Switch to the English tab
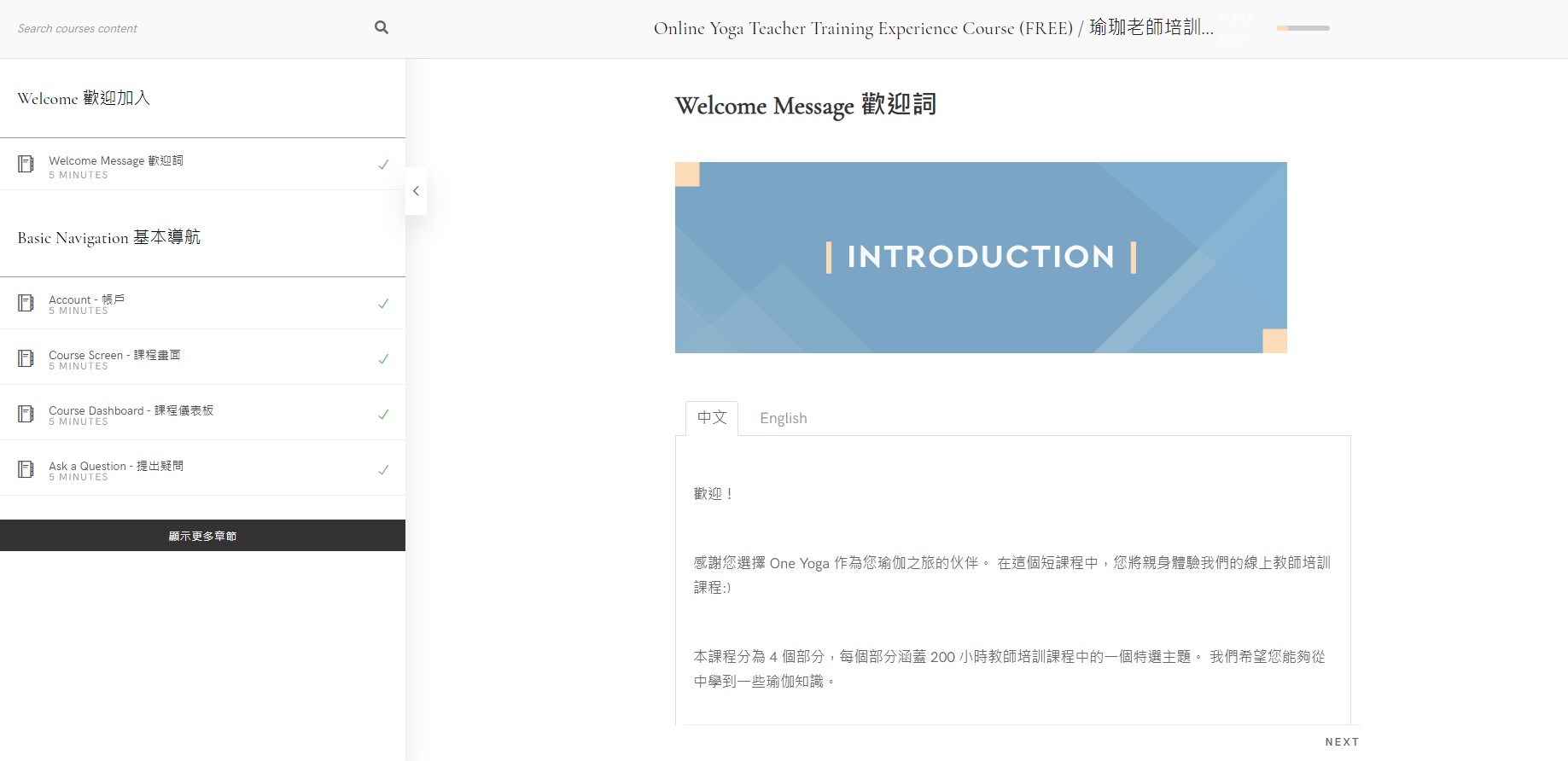Screen dimensions: 1568x761 784,418
